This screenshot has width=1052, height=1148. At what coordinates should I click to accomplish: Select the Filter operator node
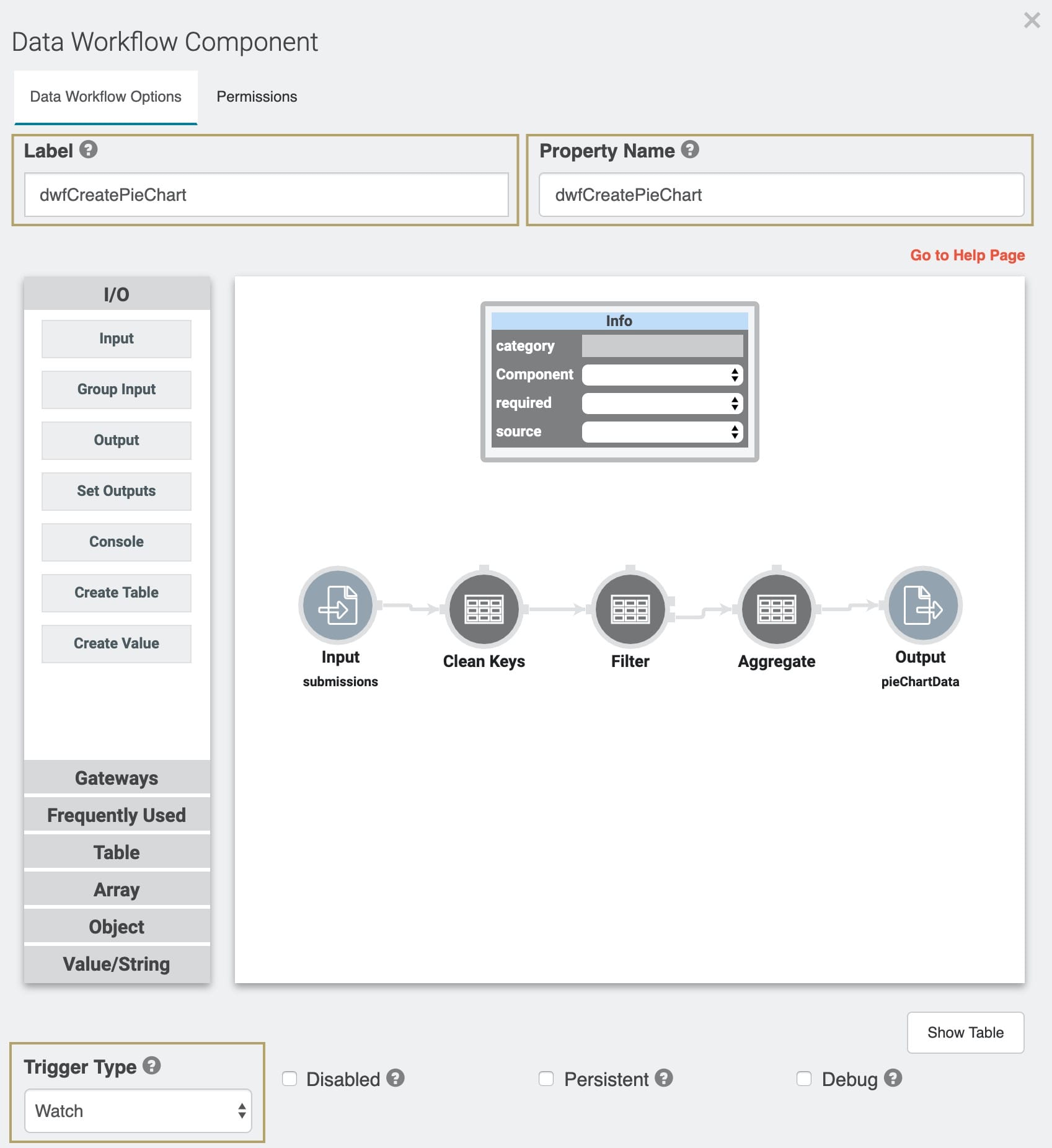point(630,609)
